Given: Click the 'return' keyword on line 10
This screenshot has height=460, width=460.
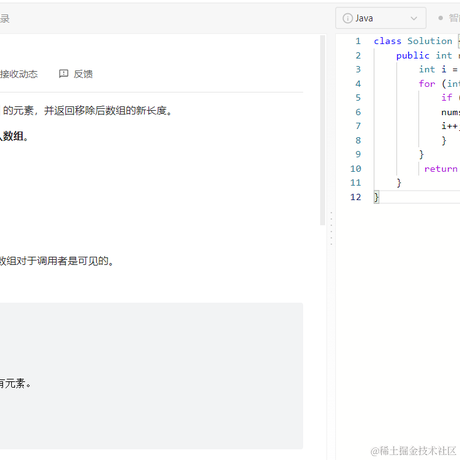Looking at the screenshot, I should point(441,169).
